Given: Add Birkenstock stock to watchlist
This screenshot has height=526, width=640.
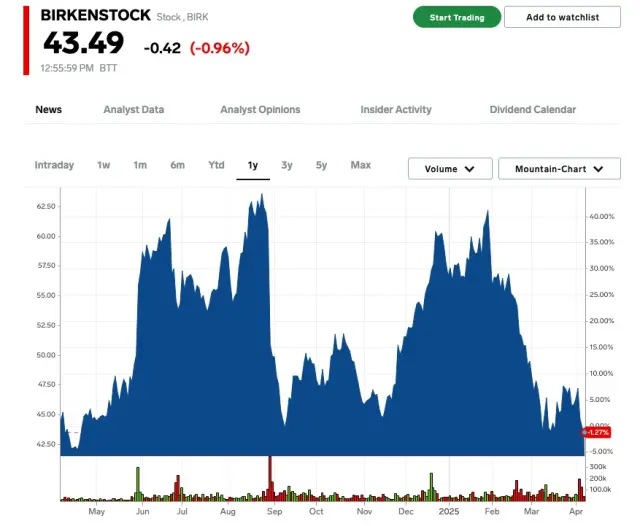Looking at the screenshot, I should (x=562, y=17).
